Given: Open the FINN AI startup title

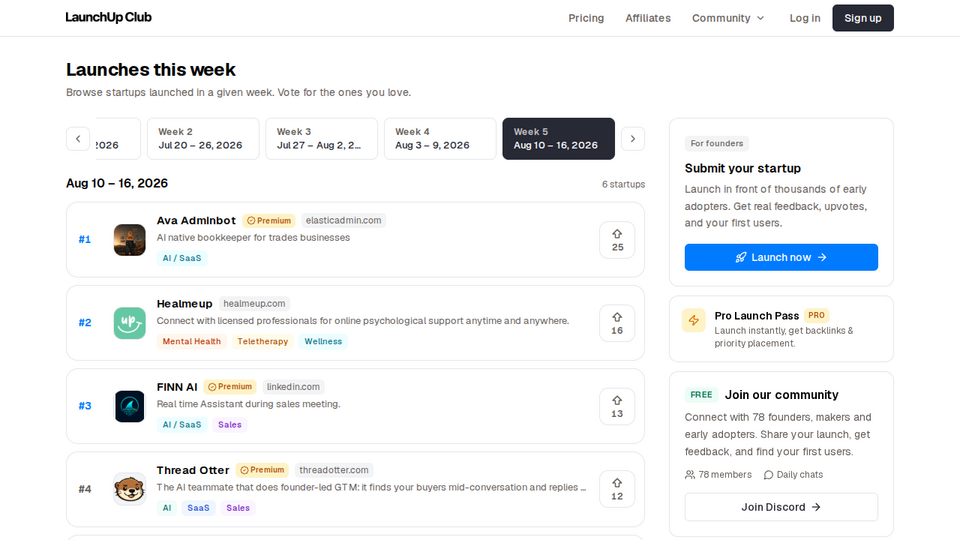Looking at the screenshot, I should (x=177, y=387).
